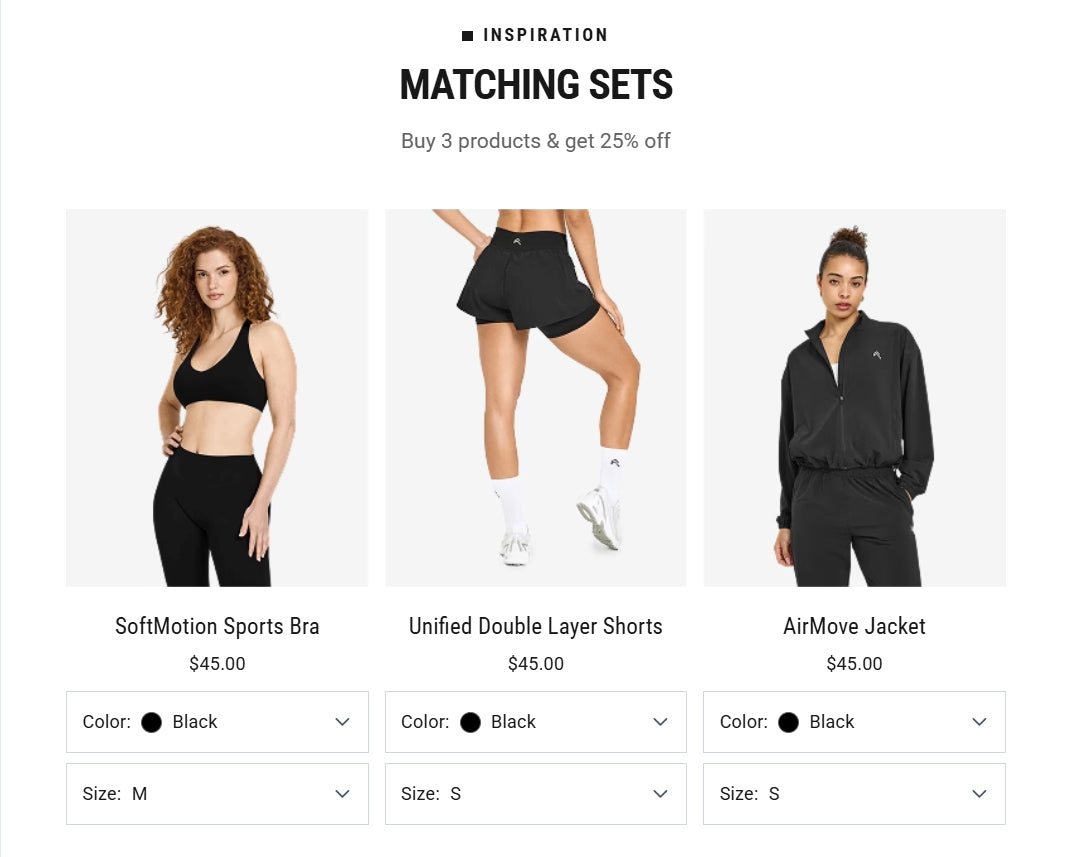Open Unified Double Layer Shorts product image
Screen dimensions: 1071x857
tap(535, 397)
